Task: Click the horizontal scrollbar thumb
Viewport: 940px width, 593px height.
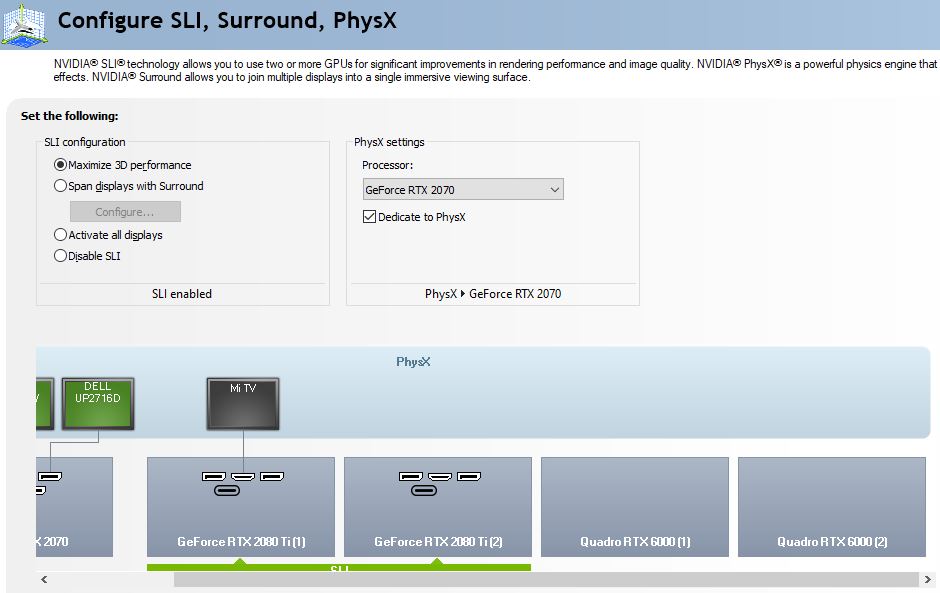Action: coord(546,579)
